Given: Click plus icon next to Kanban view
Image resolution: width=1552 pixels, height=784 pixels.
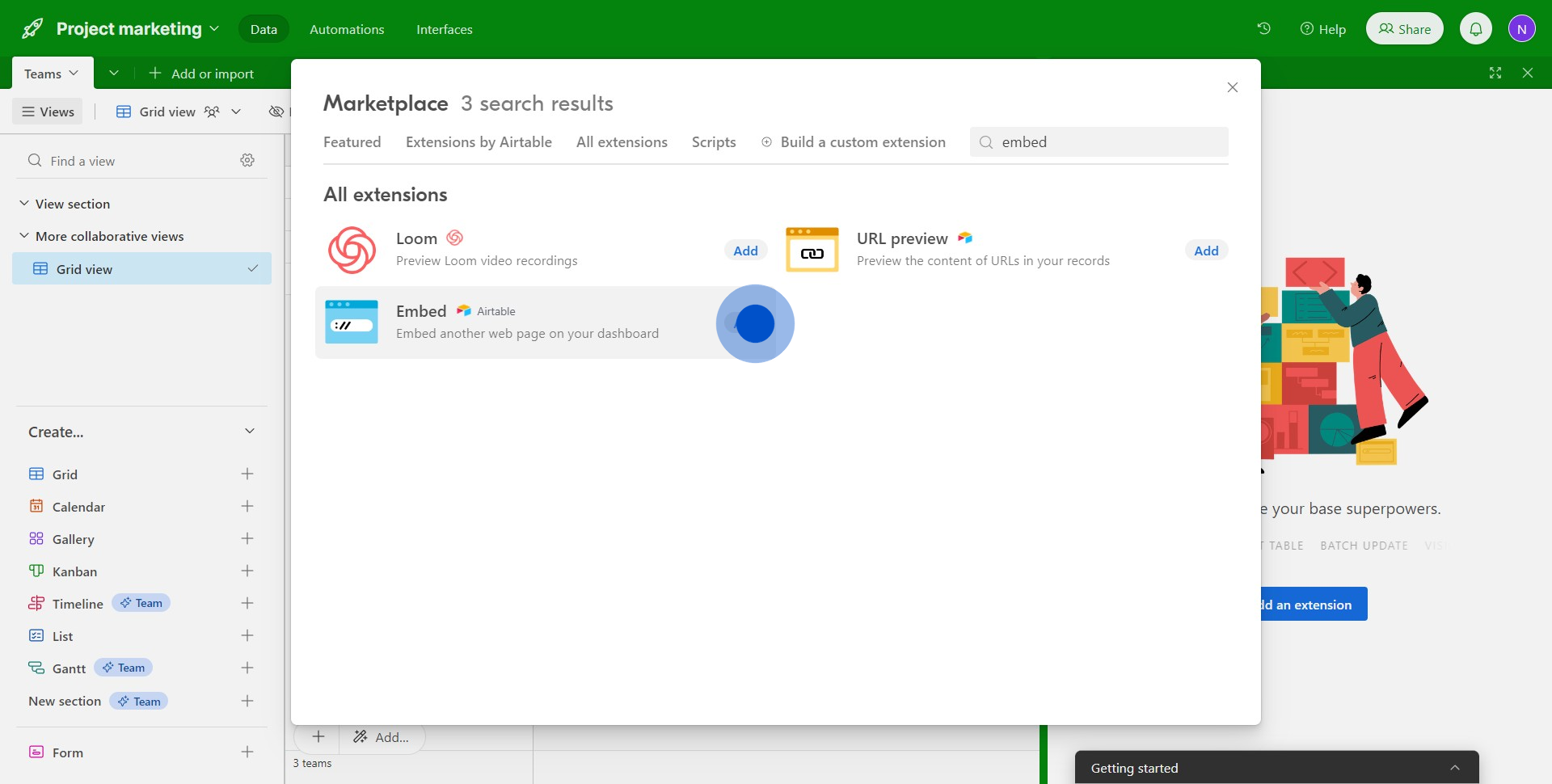Looking at the screenshot, I should (247, 571).
